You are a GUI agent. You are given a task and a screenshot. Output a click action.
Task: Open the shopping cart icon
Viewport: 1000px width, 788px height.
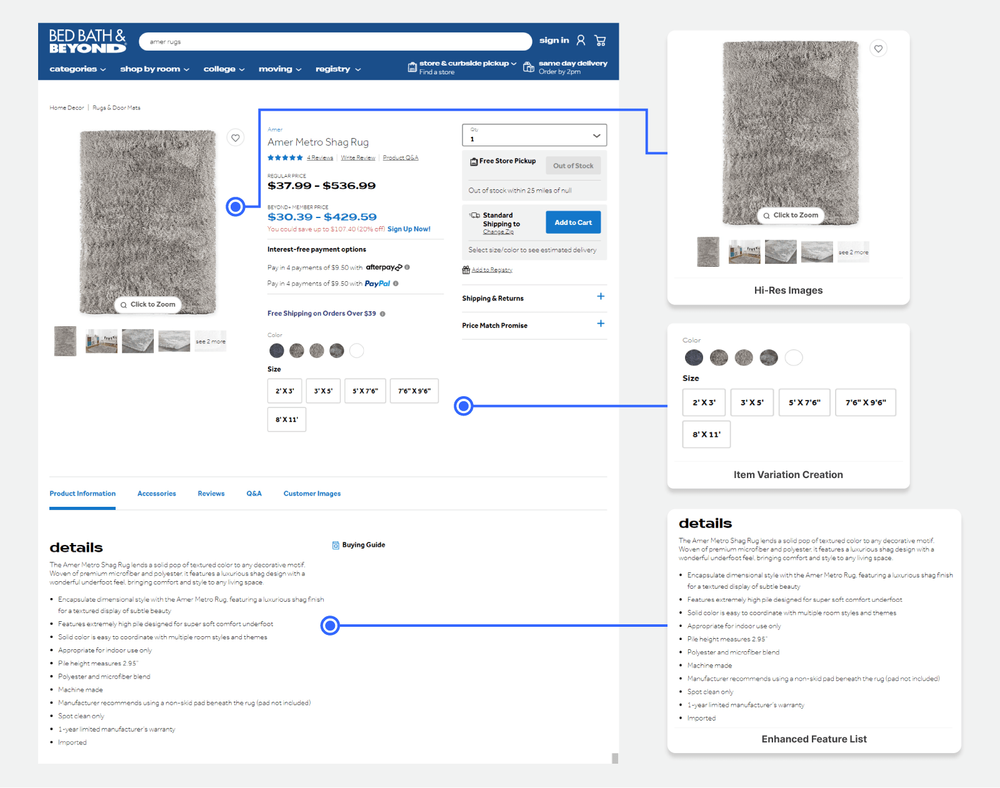(x=600, y=40)
